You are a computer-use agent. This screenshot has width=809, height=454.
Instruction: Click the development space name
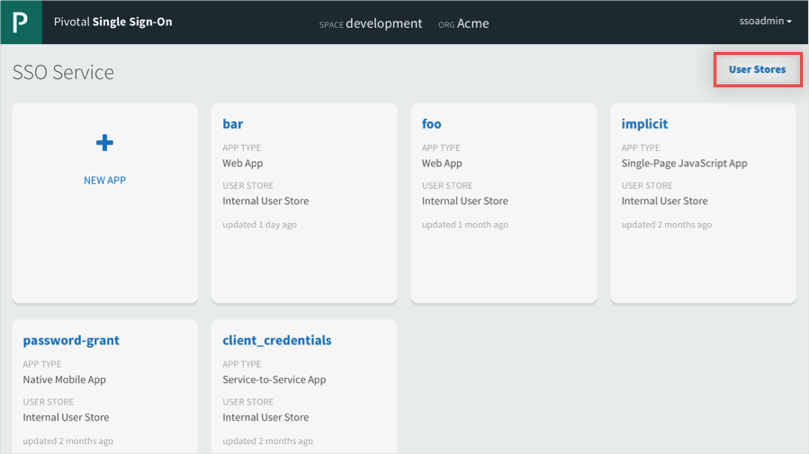point(384,23)
